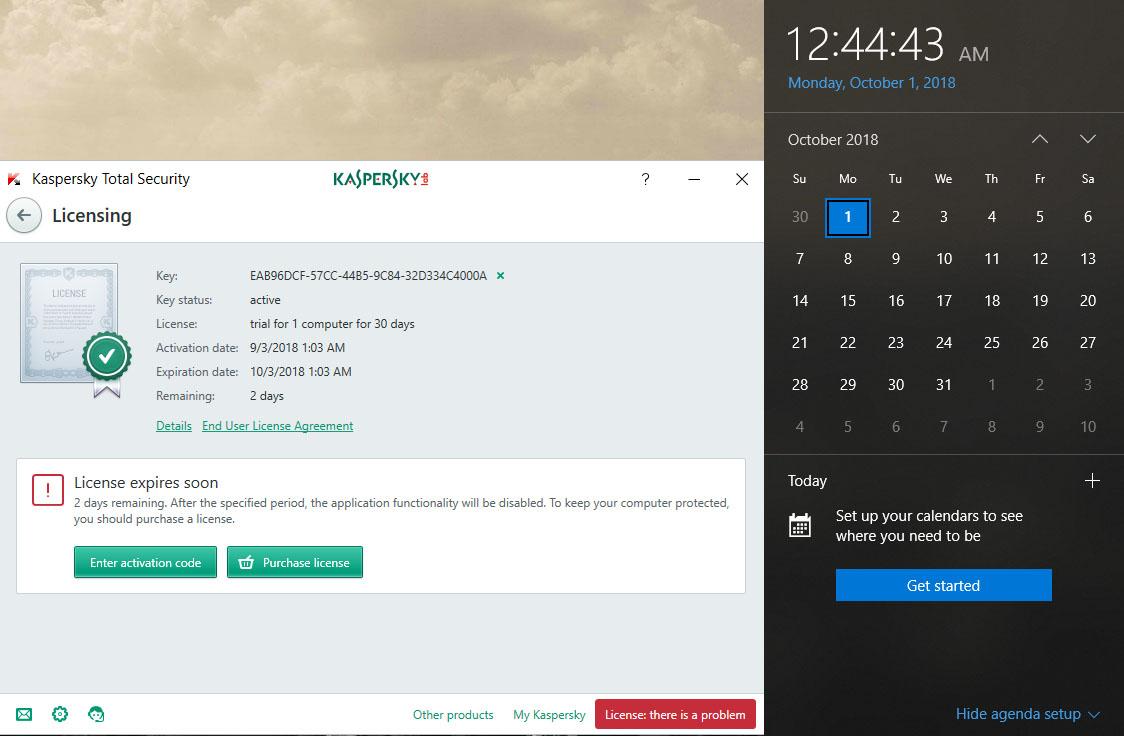Click Purchase license button
This screenshot has width=1124, height=736.
tap(295, 563)
